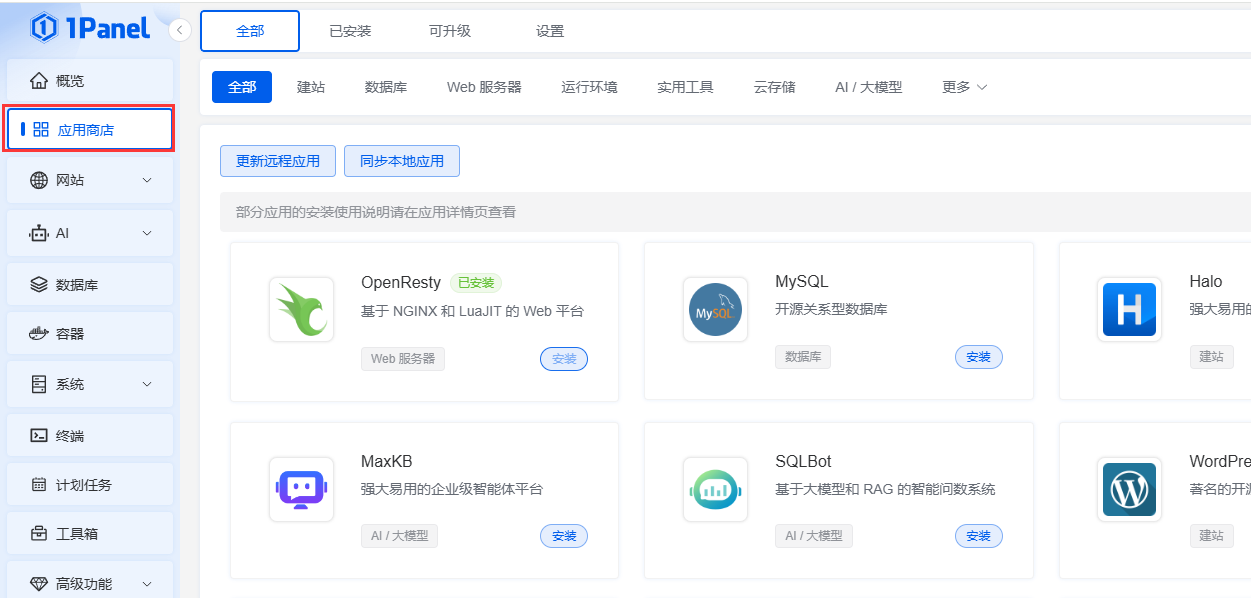Image resolution: width=1251 pixels, height=598 pixels.
Task: Click the layers icon beside 数据库
Action: 39,285
